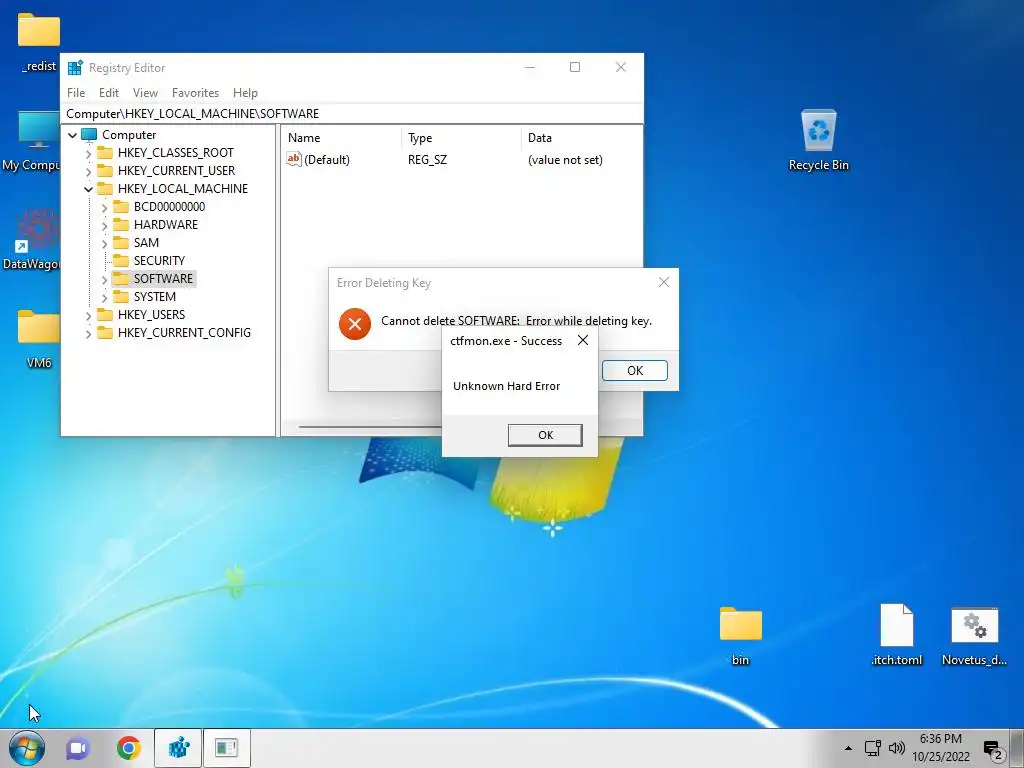Viewport: 1024px width, 768px height.
Task: Click the horizontal scrollbar in values pane
Action: (370, 427)
